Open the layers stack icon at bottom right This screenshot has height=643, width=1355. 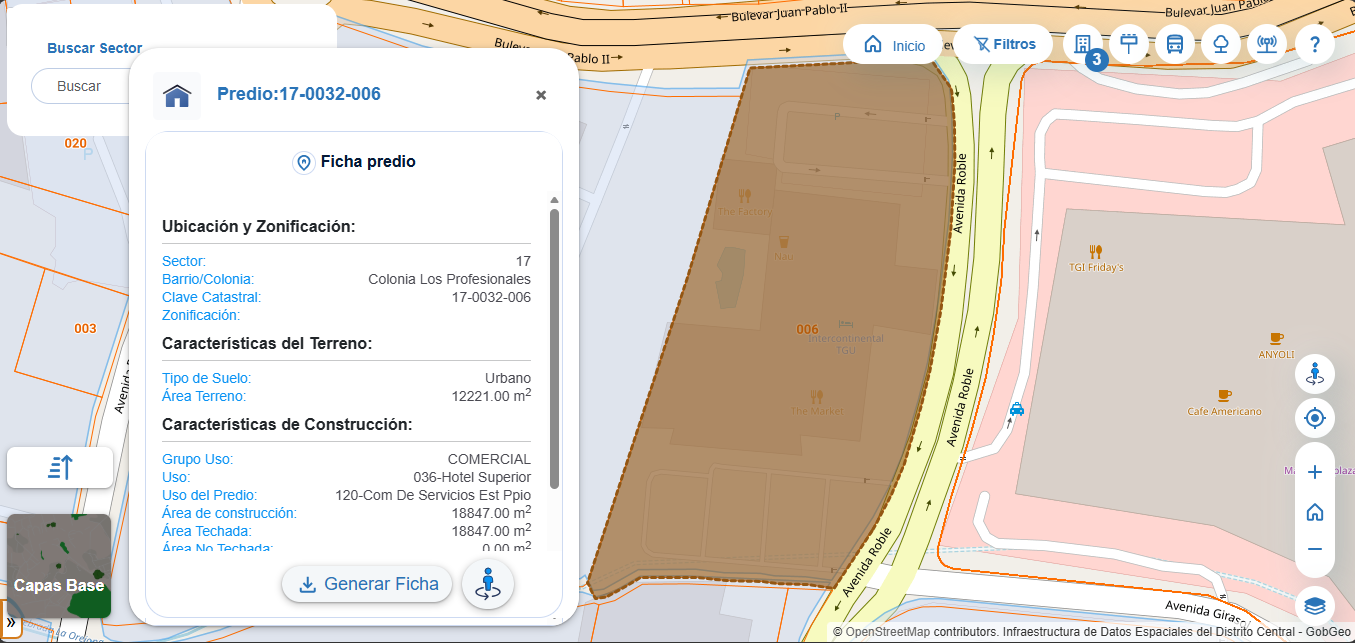tap(1315, 606)
